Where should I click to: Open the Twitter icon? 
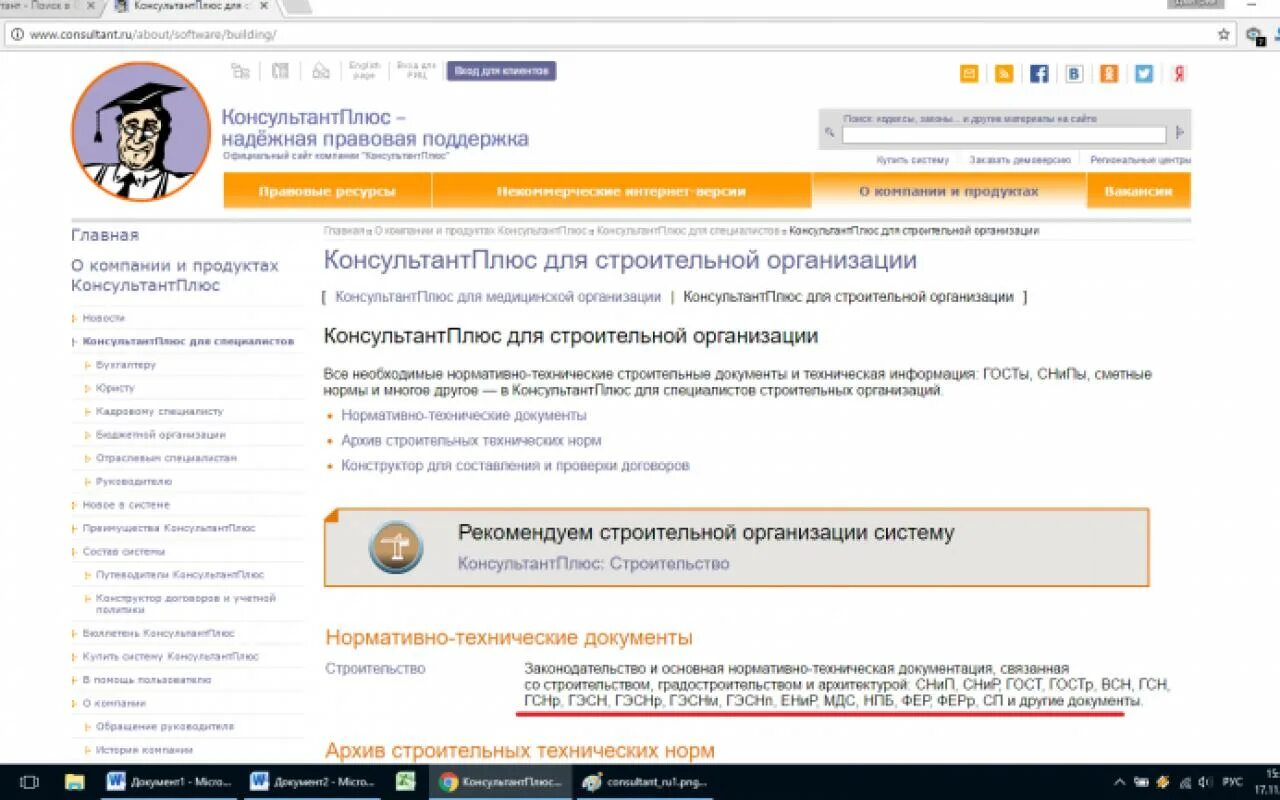coord(1144,73)
